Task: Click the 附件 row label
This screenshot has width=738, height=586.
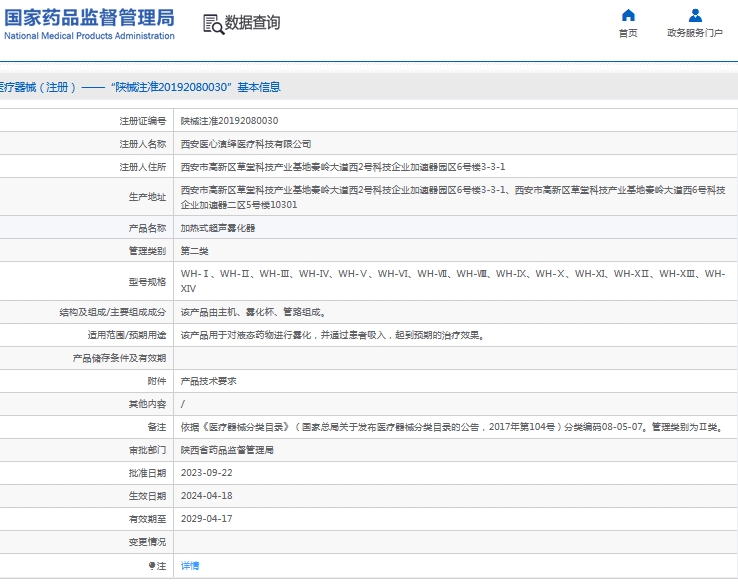Action: tap(157, 381)
